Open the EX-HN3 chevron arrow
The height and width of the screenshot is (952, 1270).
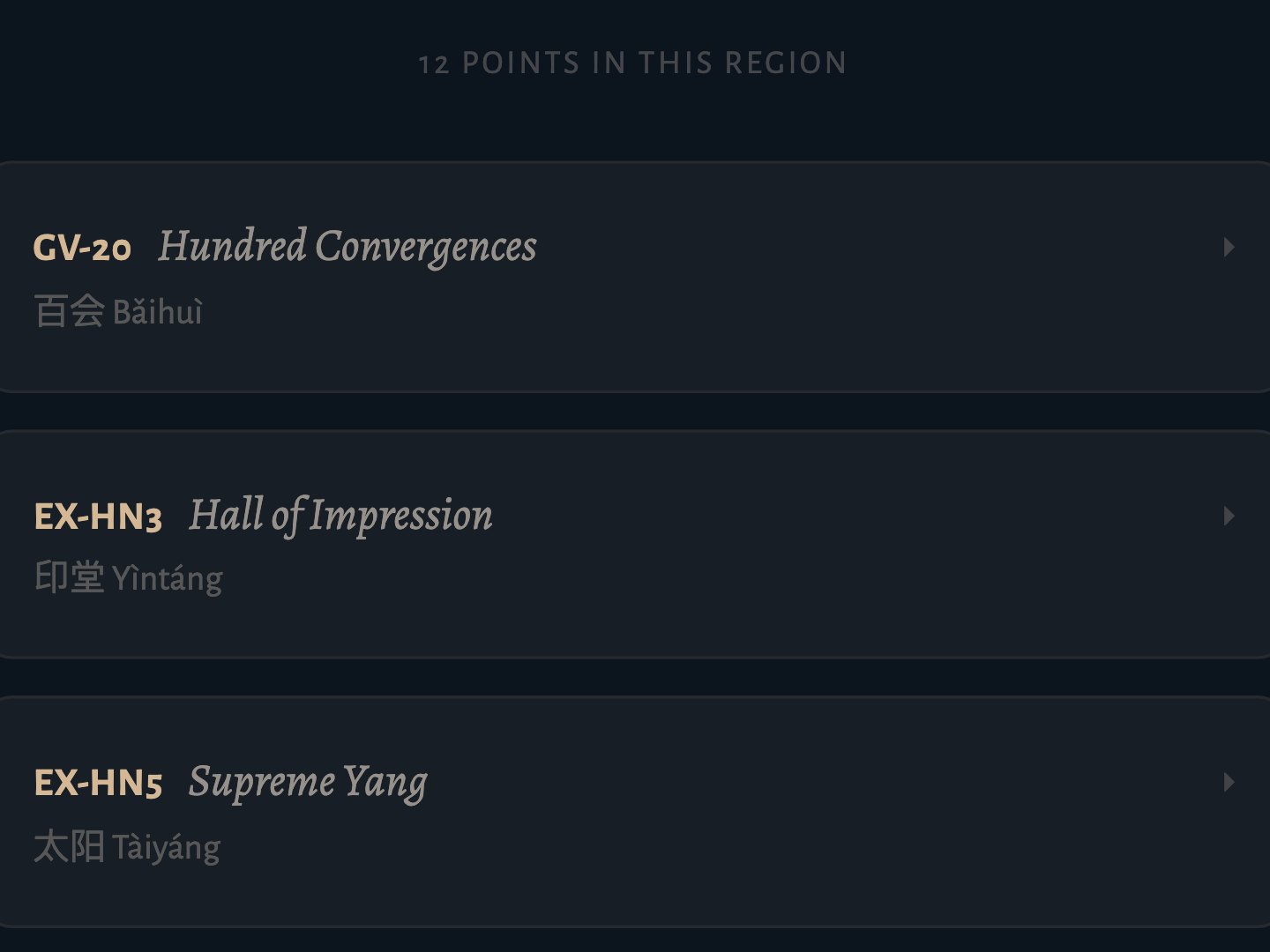point(1229,516)
